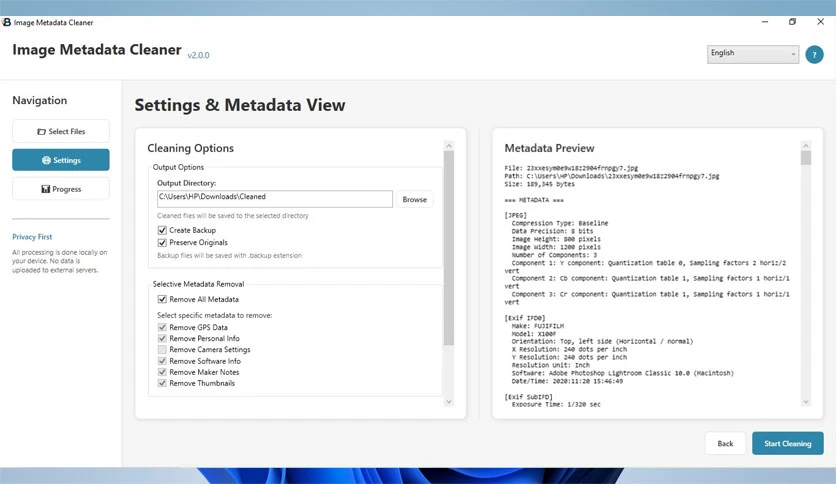Toggle the Preserve Originals checkbox

tap(162, 243)
